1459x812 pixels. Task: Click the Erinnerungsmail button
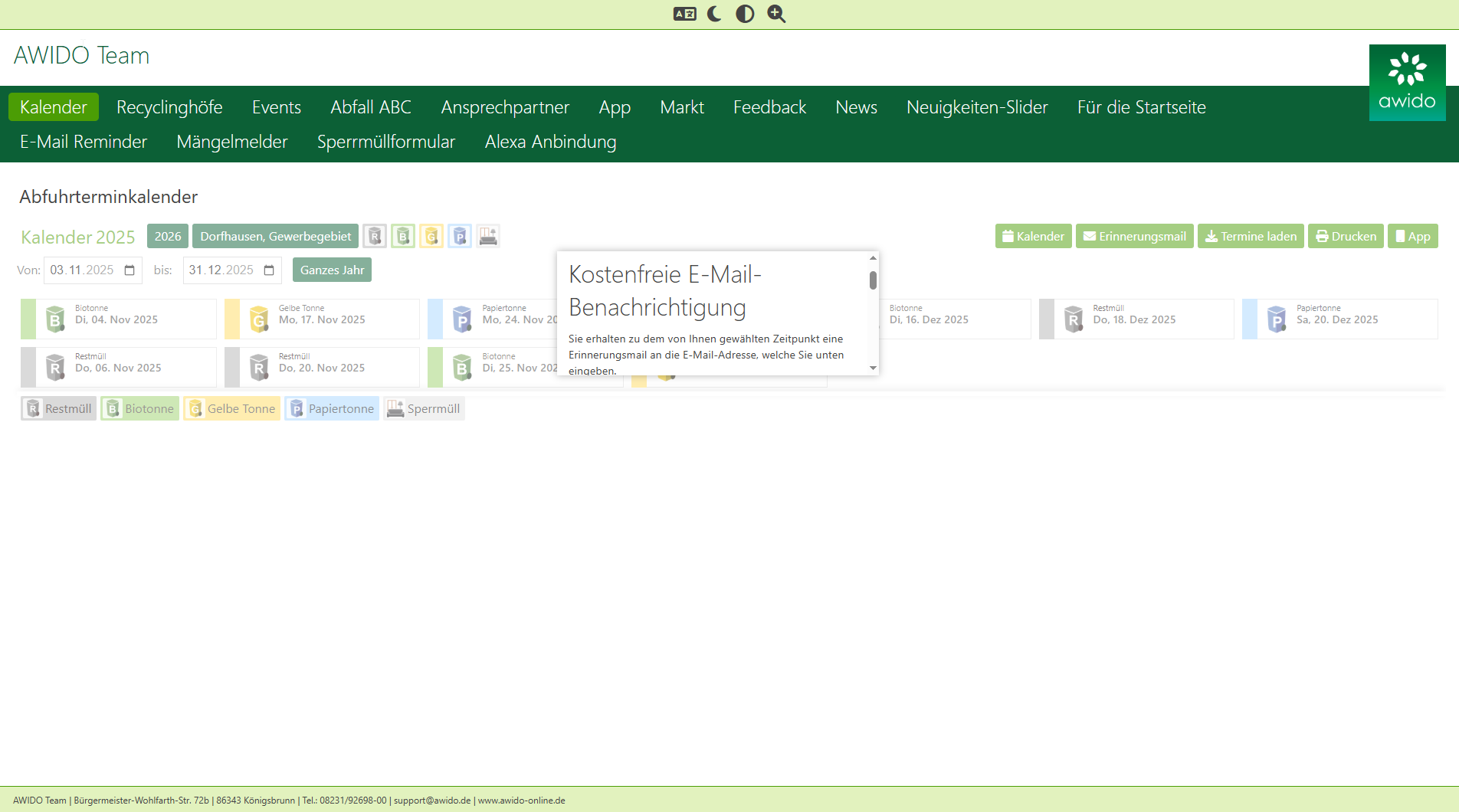[1134, 236]
